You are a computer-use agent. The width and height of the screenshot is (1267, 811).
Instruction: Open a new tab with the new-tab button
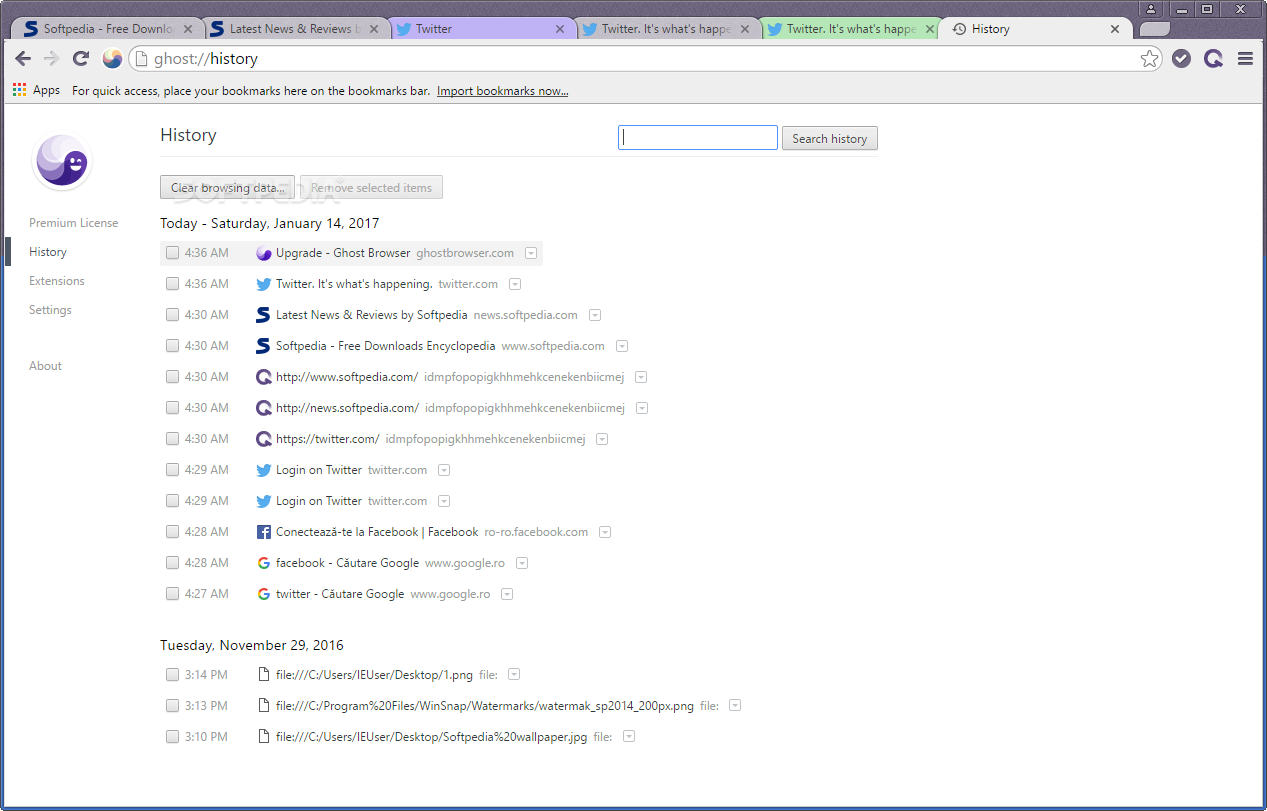point(1154,29)
